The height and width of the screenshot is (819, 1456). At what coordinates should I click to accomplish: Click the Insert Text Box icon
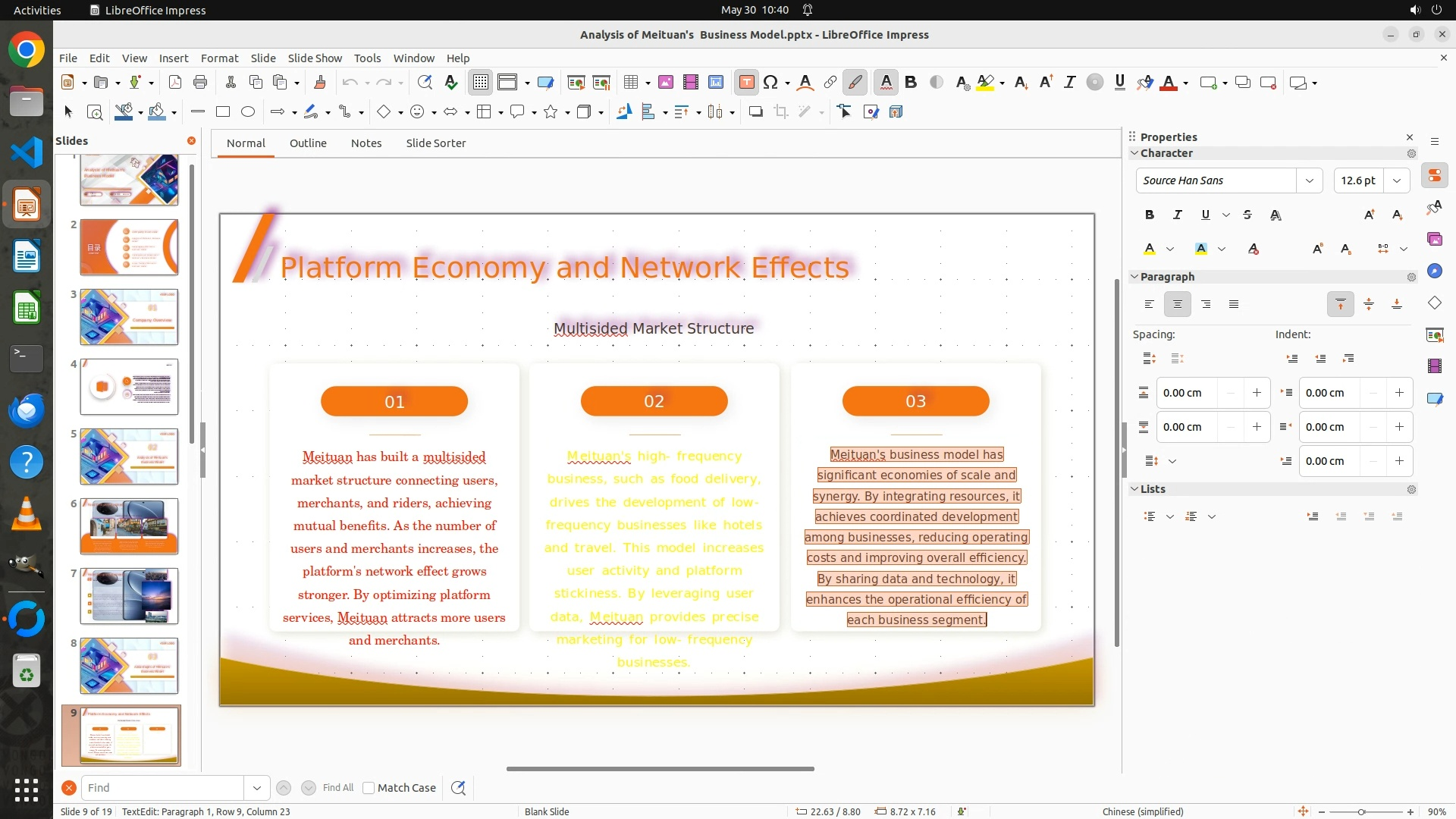[746, 83]
